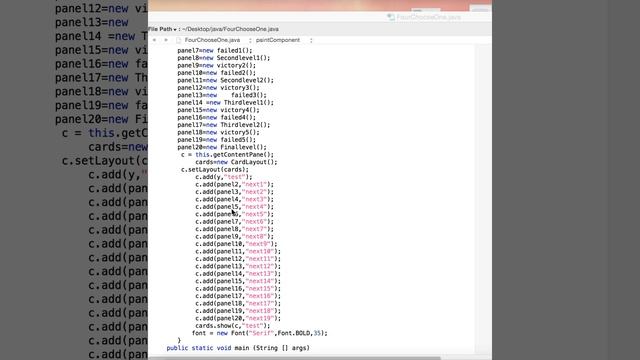Click the line 'panel17=new Thirdlevel2();'
The image size is (640, 360).
[x=224, y=125]
